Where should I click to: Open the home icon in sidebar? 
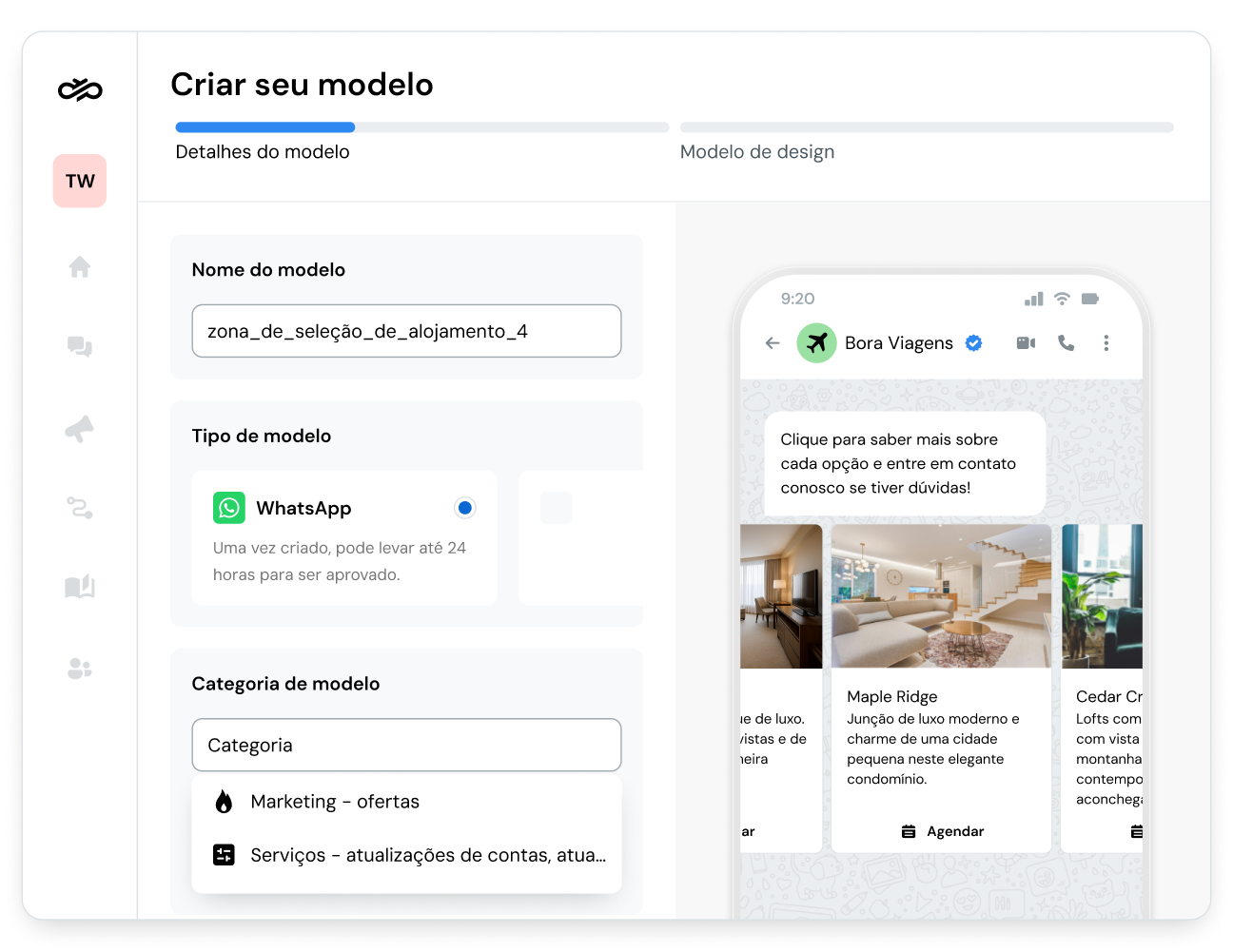80,267
